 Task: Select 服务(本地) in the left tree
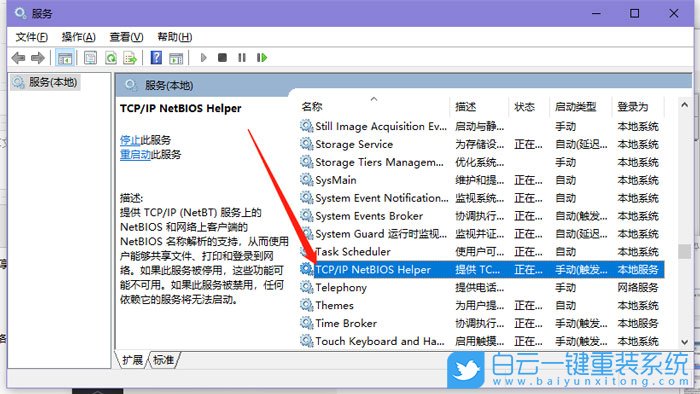tap(45, 83)
